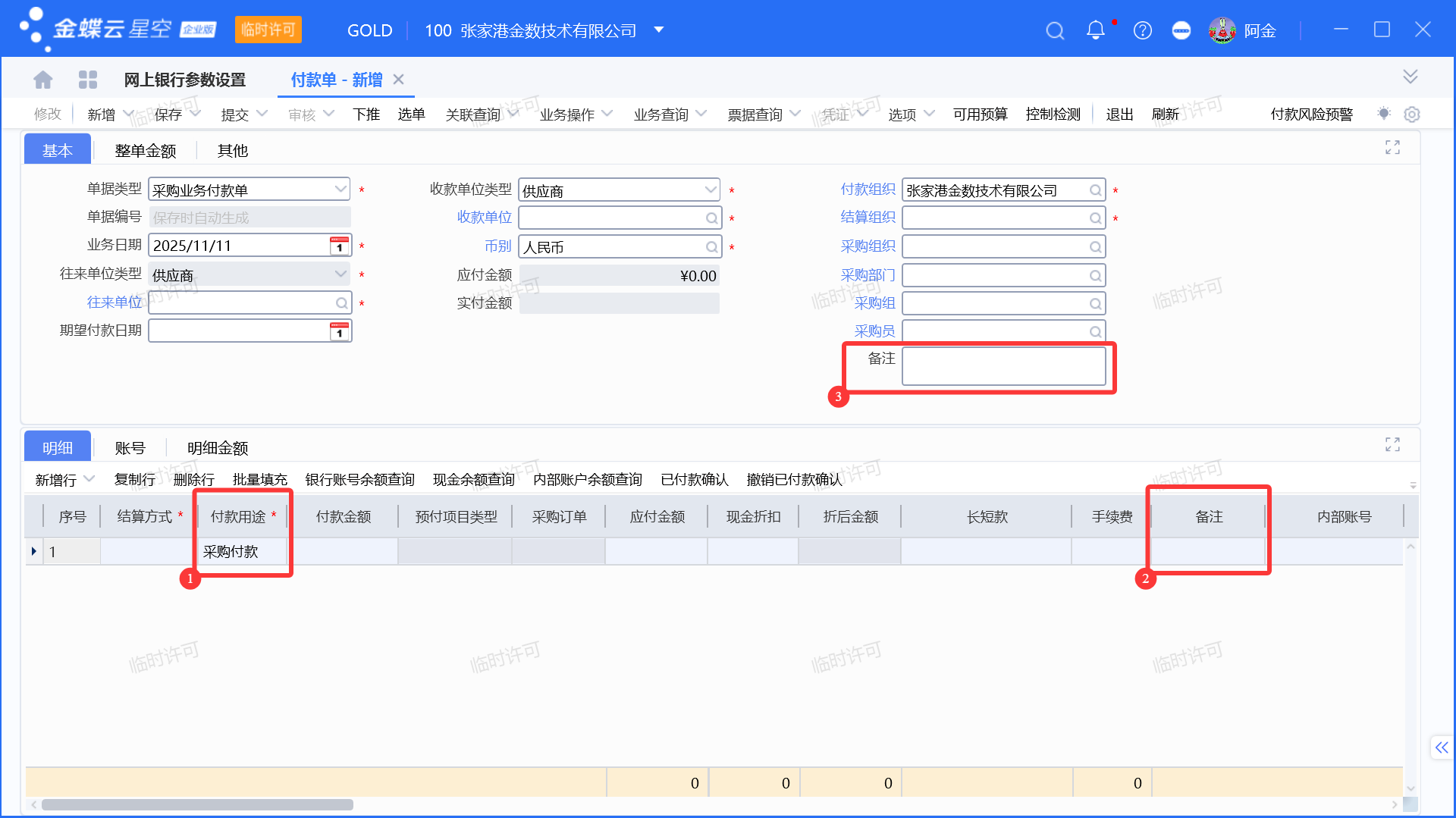Expand the 收款单位类型 combo box
The width and height of the screenshot is (1456, 818).
(711, 190)
